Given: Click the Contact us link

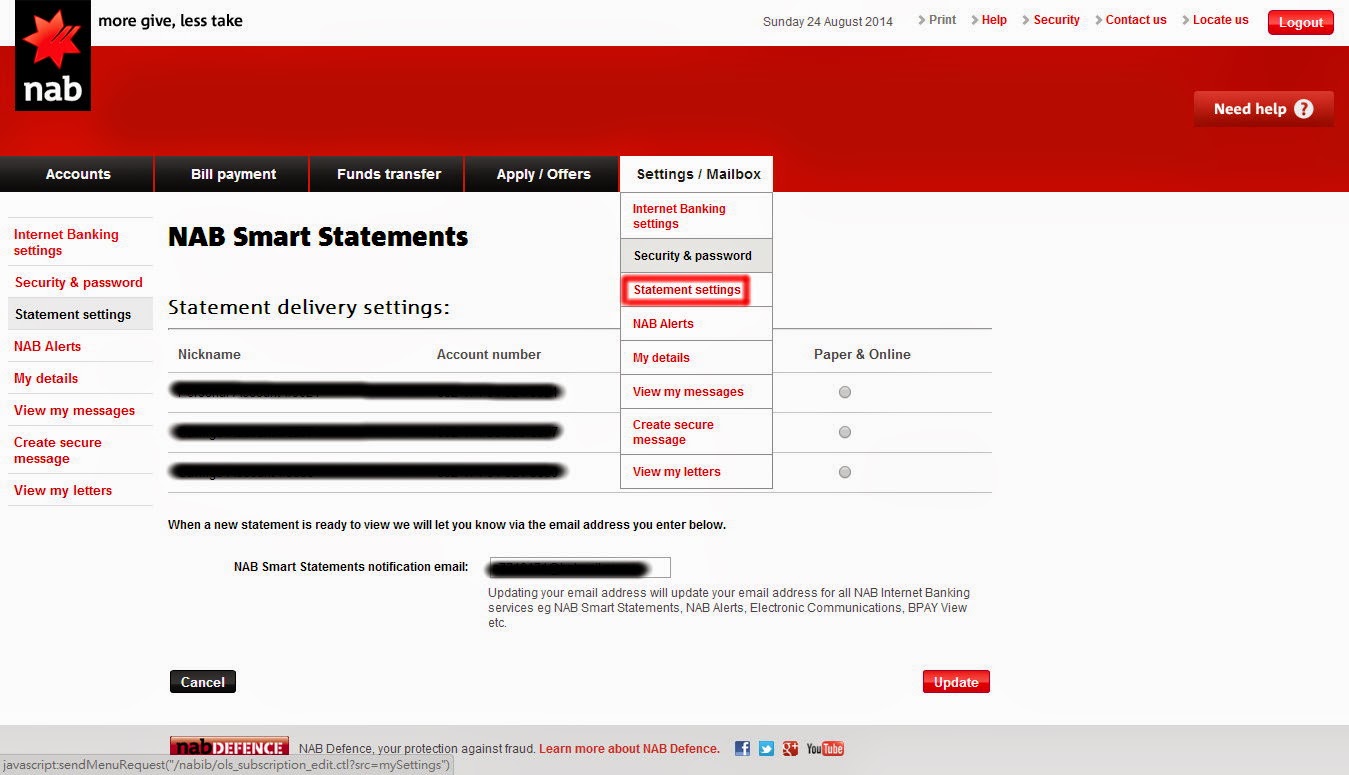Looking at the screenshot, I should [x=1135, y=20].
